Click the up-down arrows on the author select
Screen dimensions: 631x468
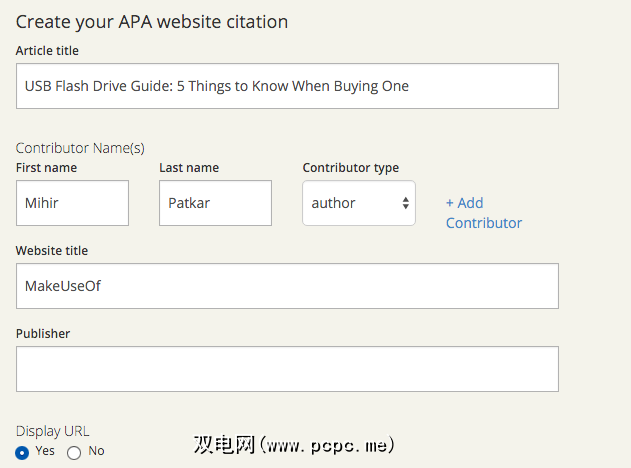(406, 203)
